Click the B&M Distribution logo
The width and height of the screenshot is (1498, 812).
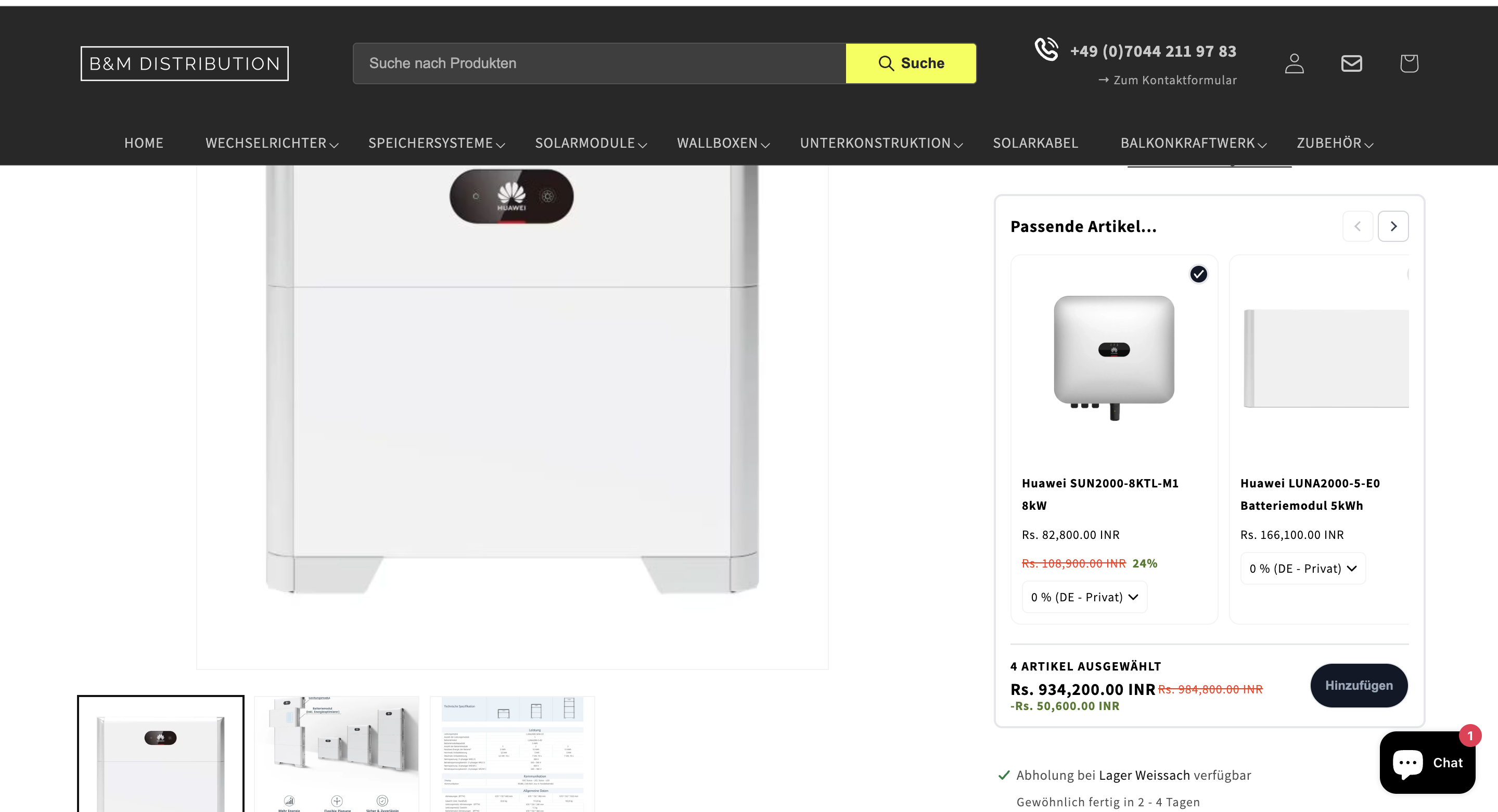[x=184, y=63]
